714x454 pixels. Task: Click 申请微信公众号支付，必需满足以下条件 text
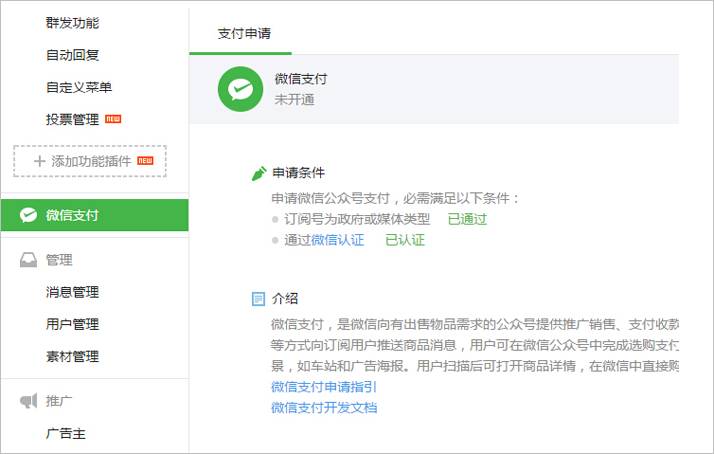[394, 198]
